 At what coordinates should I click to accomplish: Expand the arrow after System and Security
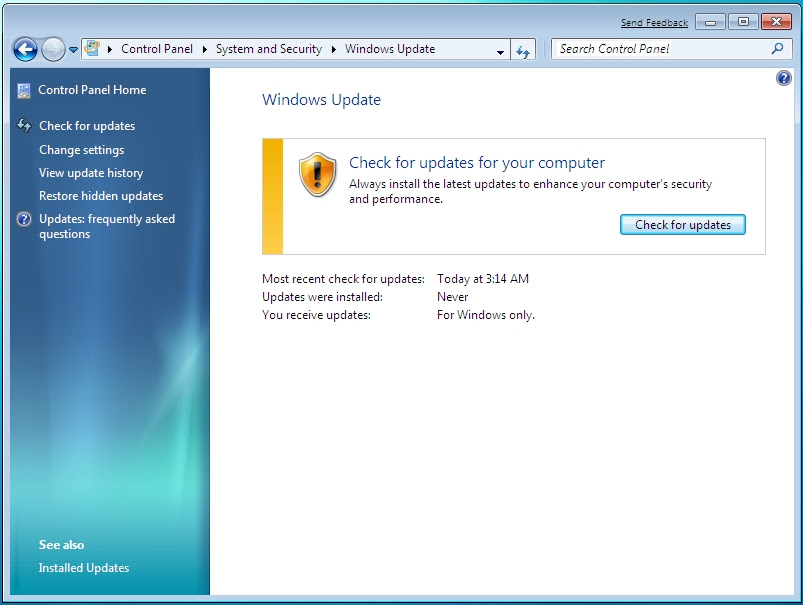[x=333, y=49]
